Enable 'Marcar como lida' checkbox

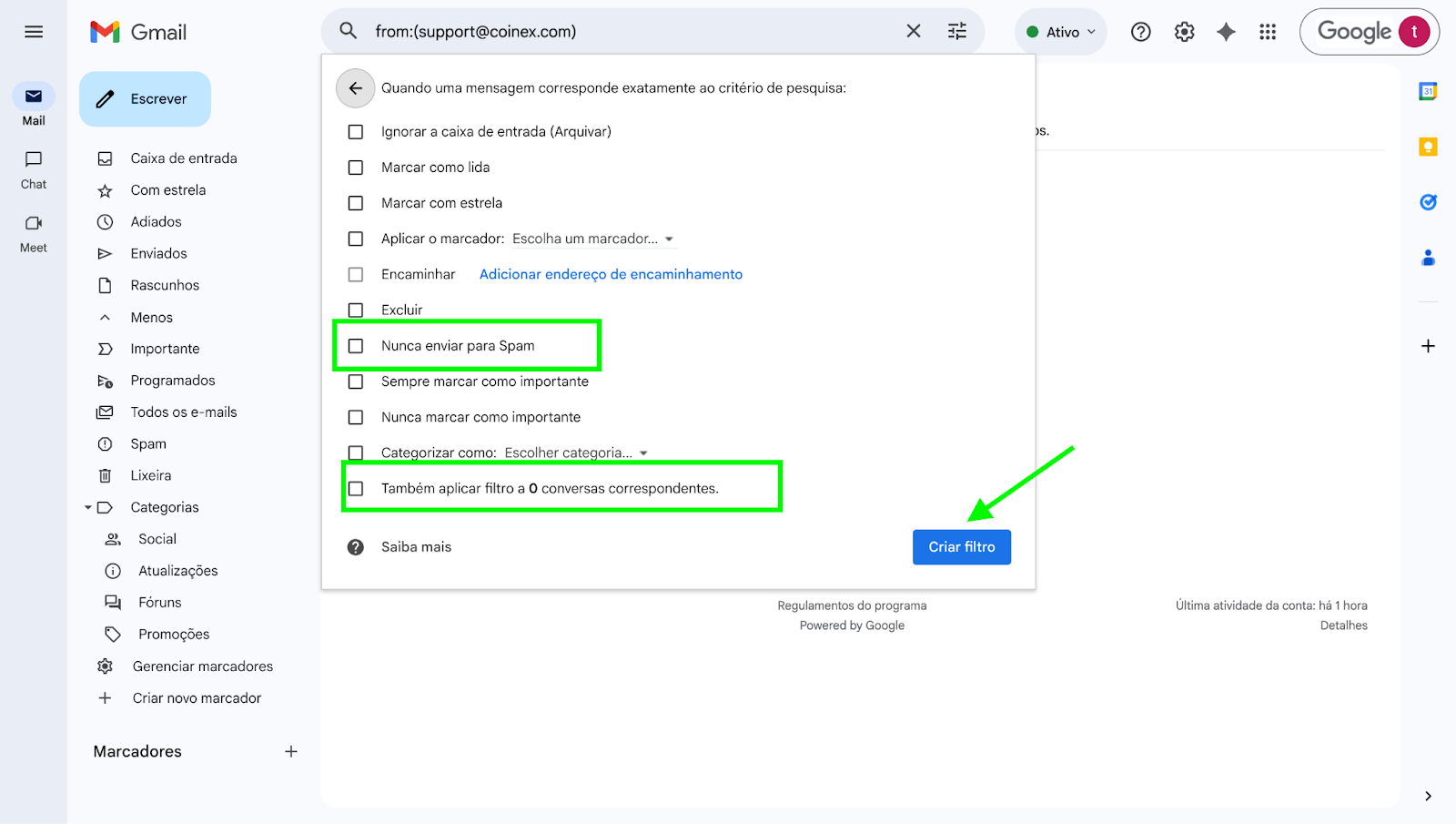point(356,168)
